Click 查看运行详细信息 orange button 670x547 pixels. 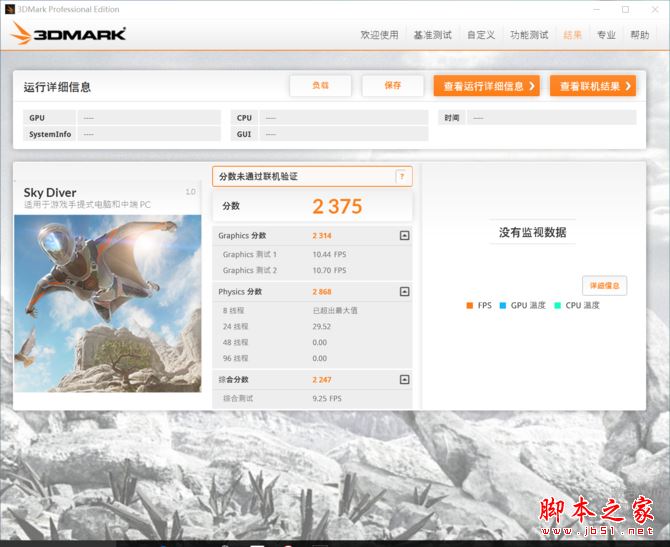487,86
